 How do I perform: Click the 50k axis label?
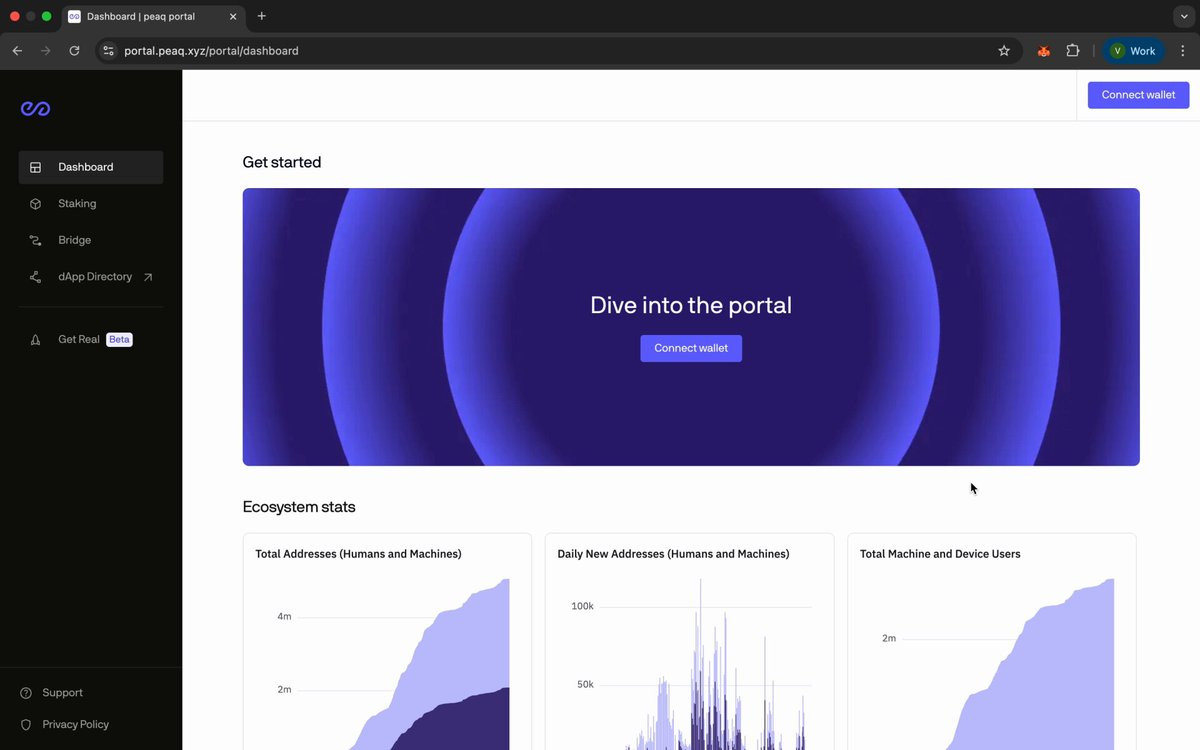pos(586,684)
